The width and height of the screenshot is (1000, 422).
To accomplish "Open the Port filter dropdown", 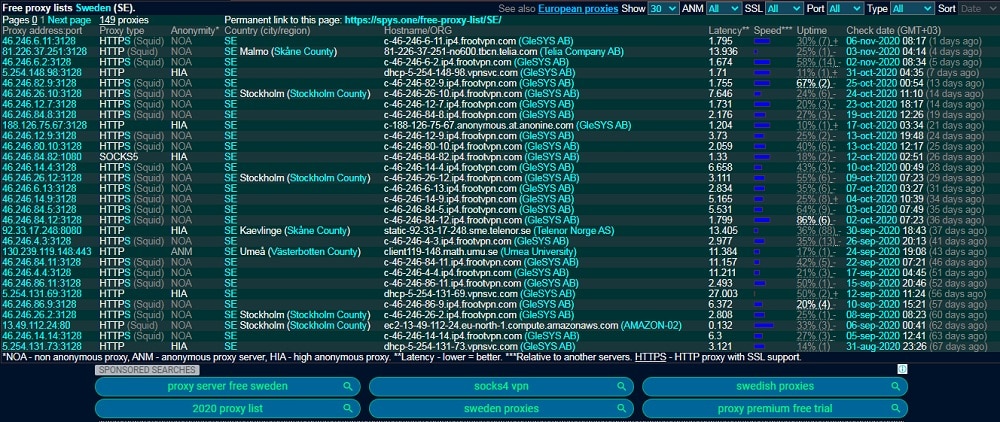I will [x=845, y=8].
